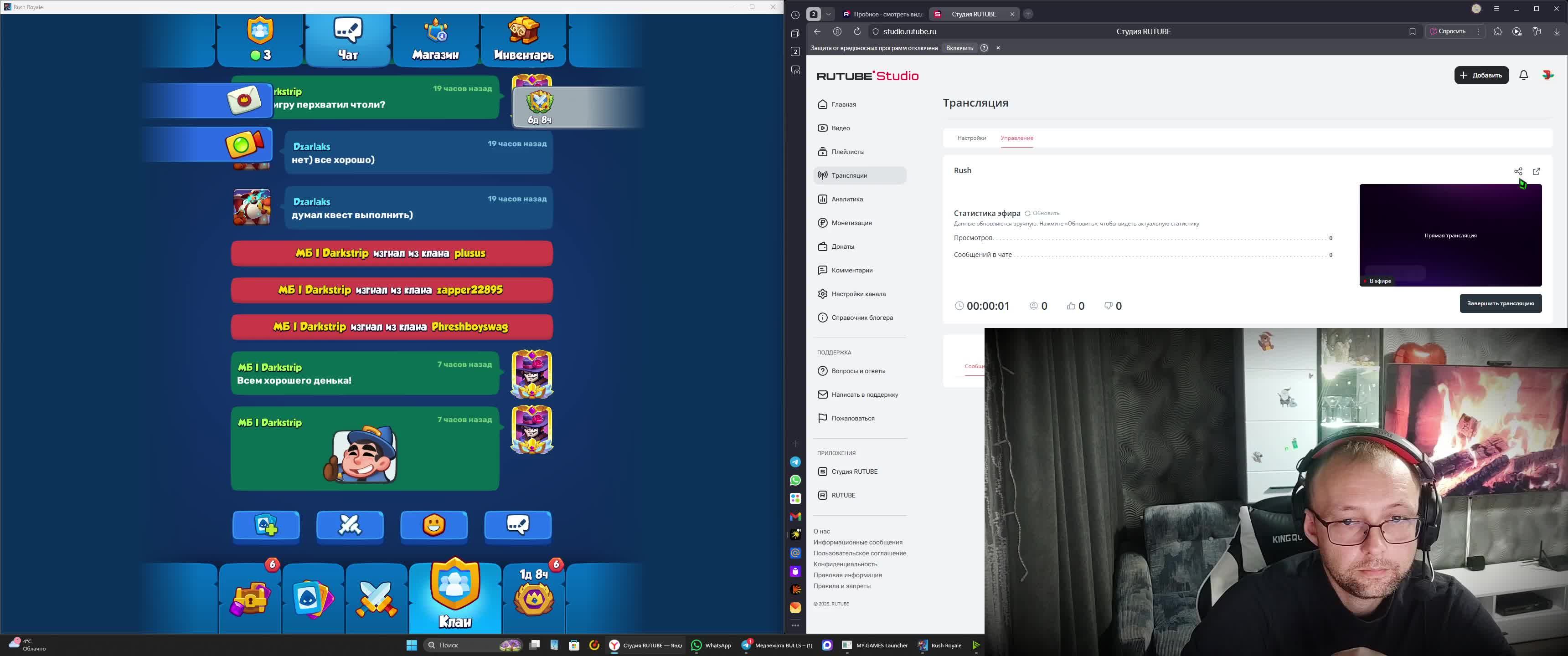Click Включить to enable malware protection
This screenshot has height=656, width=1568.
tap(959, 47)
